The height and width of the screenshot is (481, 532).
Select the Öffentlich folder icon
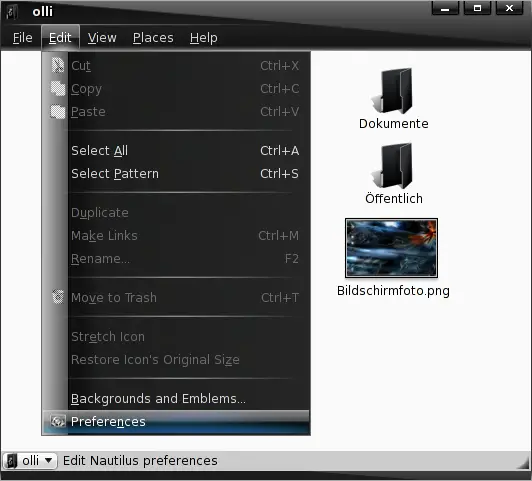pos(393,166)
